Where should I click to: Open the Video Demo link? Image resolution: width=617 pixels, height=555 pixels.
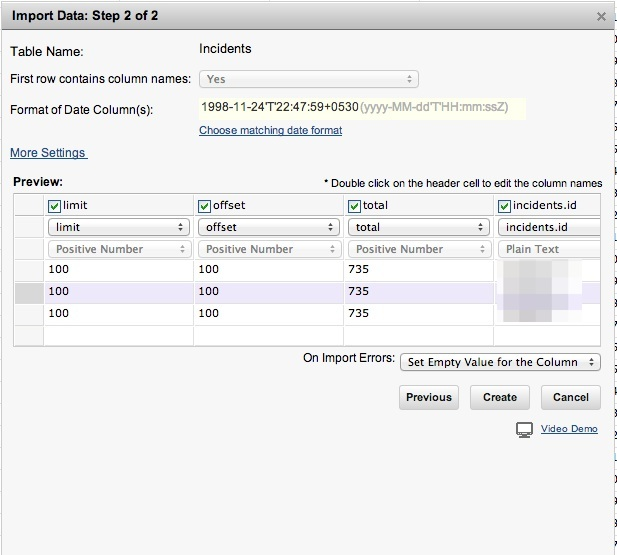pos(569,429)
